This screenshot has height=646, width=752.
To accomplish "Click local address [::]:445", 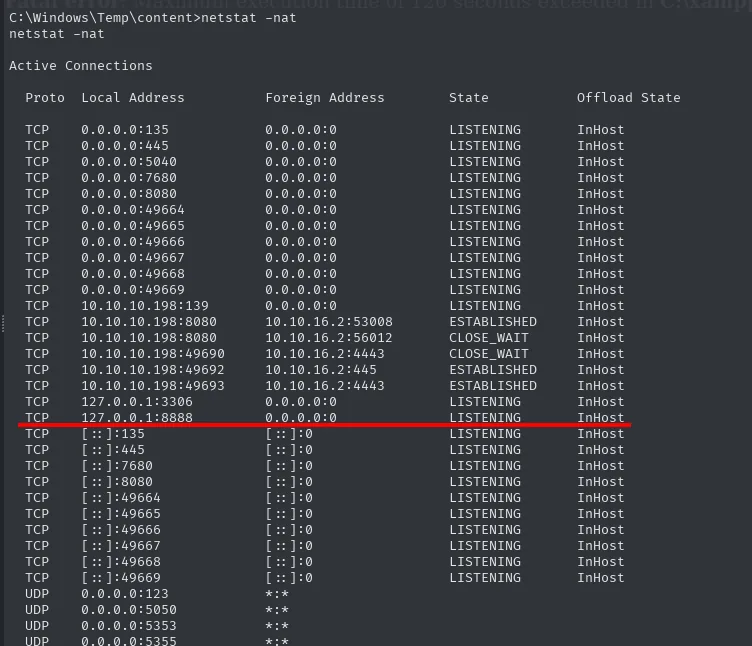I will (x=113, y=450).
